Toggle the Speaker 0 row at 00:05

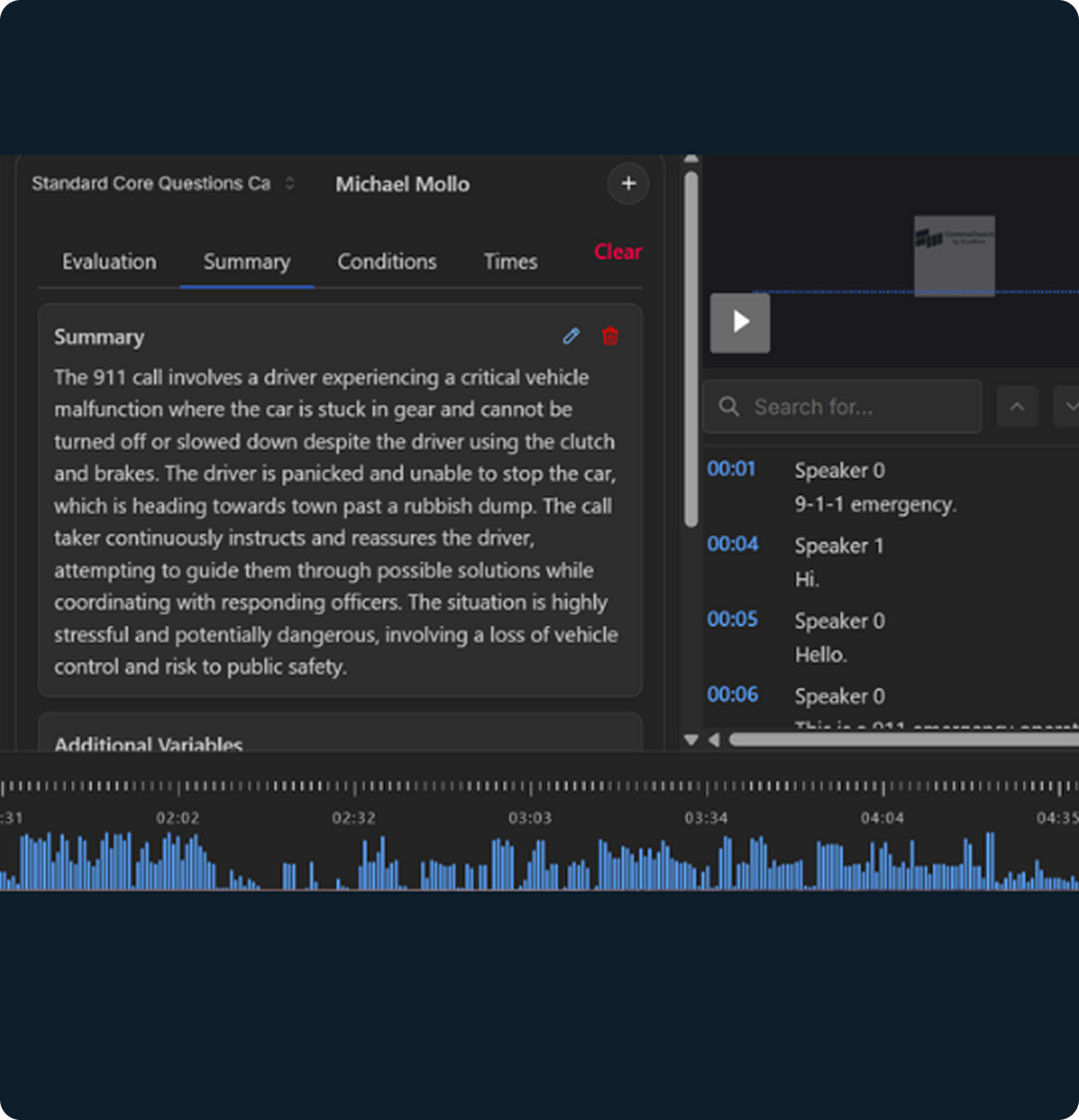click(x=839, y=621)
